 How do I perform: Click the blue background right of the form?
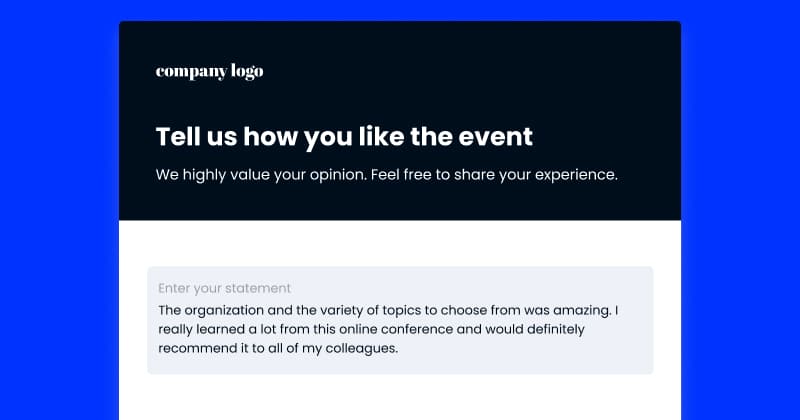pyautogui.click(x=740, y=214)
